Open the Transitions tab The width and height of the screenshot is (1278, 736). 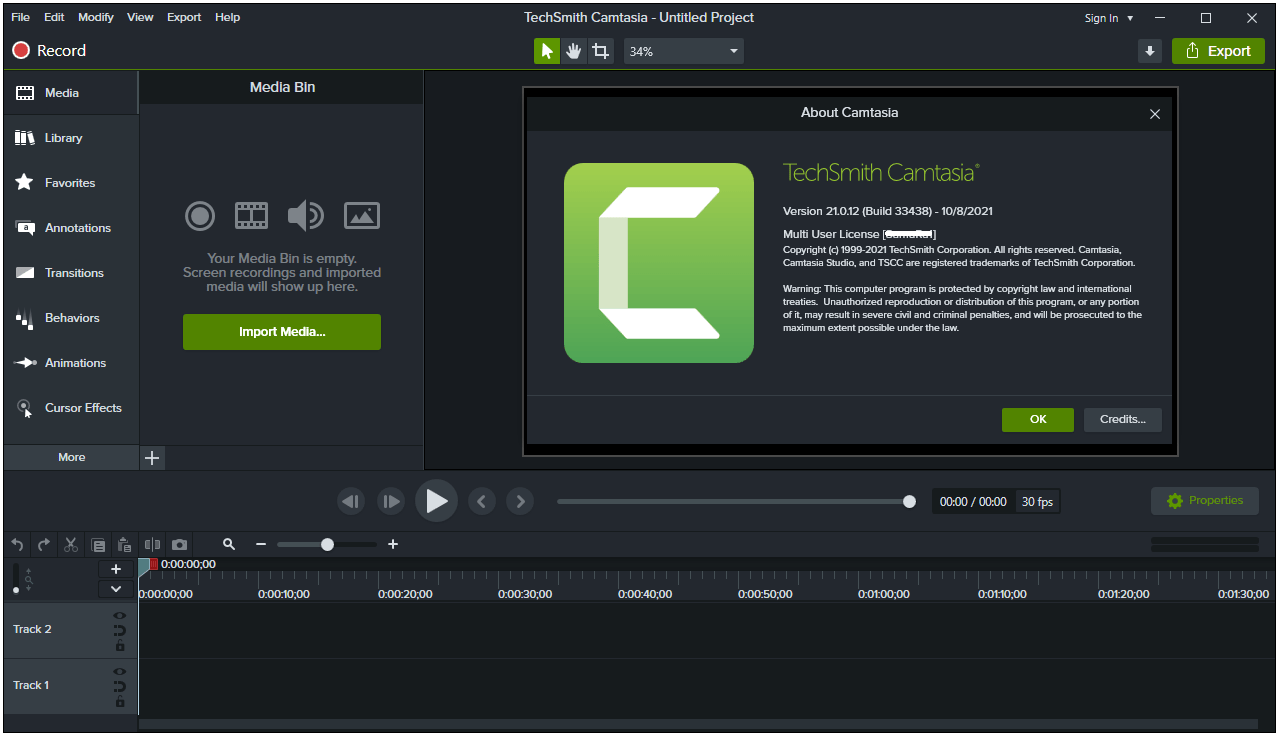(71, 273)
